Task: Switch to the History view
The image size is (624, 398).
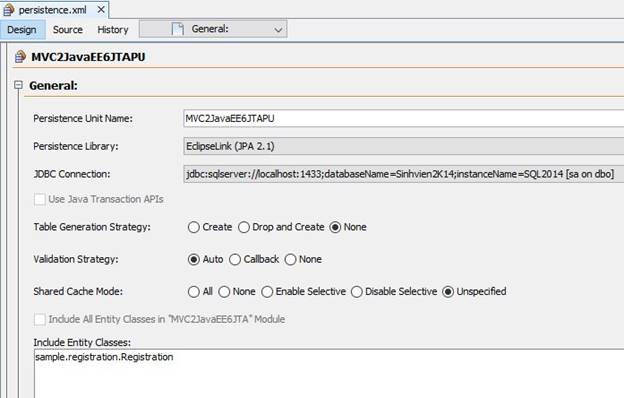Action: pos(113,30)
